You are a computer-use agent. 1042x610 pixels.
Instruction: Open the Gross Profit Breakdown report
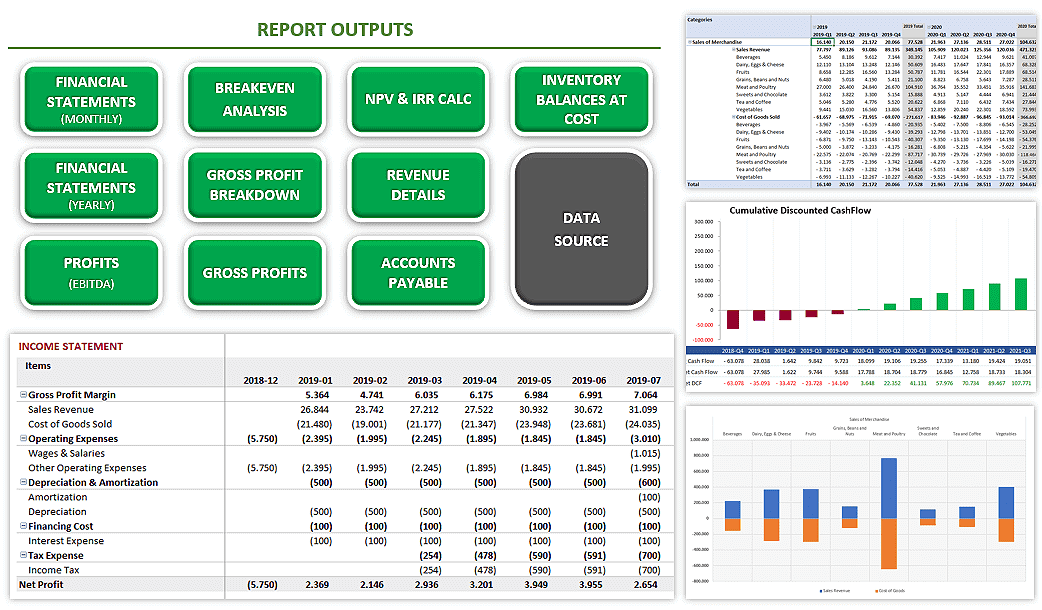(255, 185)
